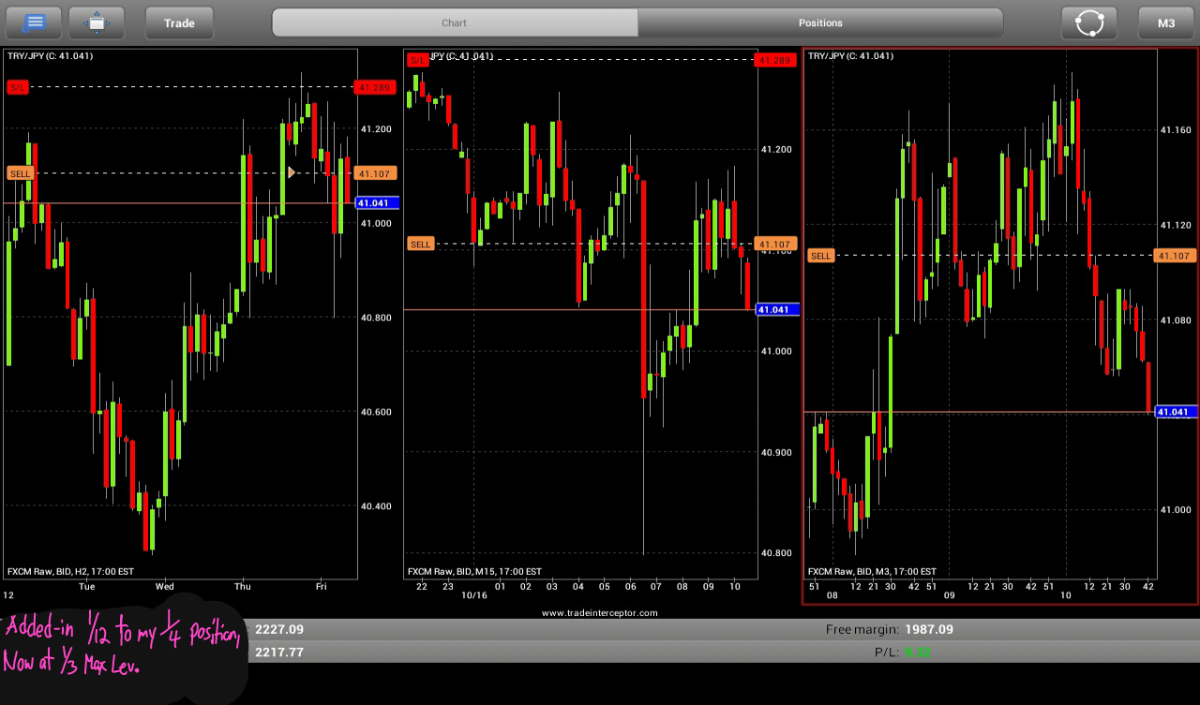This screenshot has width=1200, height=705.
Task: Click 'FXCM Raw, BID, M15, 17:00 EST' footer
Action: point(474,572)
